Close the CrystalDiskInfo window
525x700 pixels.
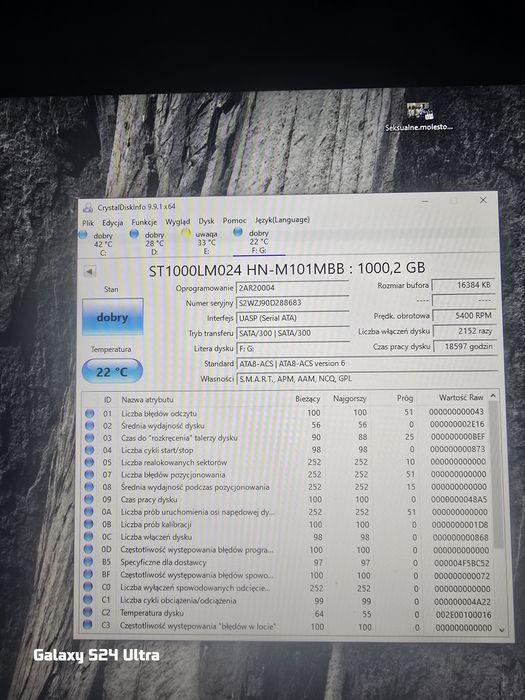point(483,200)
